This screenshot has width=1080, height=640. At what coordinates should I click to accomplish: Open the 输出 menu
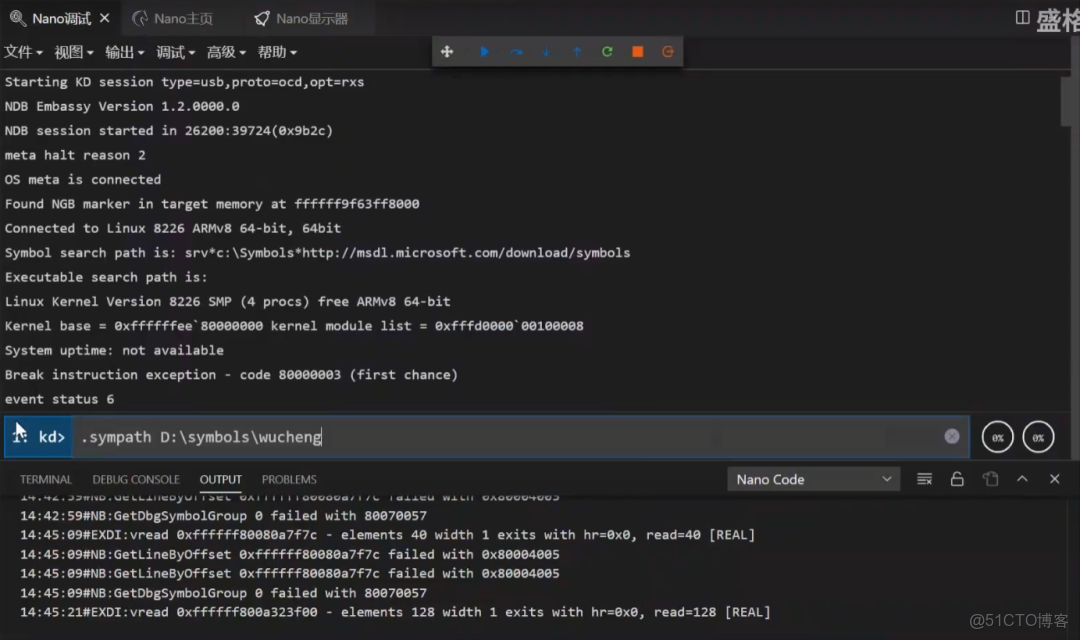click(x=125, y=52)
